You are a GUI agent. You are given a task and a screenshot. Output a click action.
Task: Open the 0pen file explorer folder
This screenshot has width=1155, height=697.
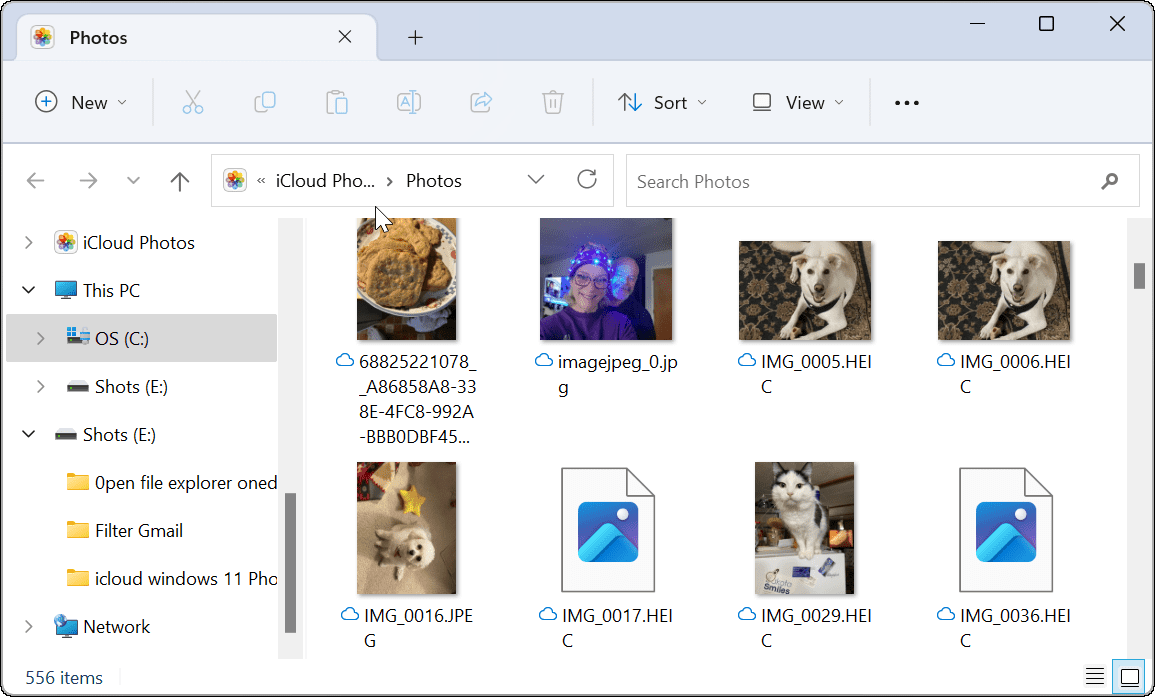pos(171,483)
